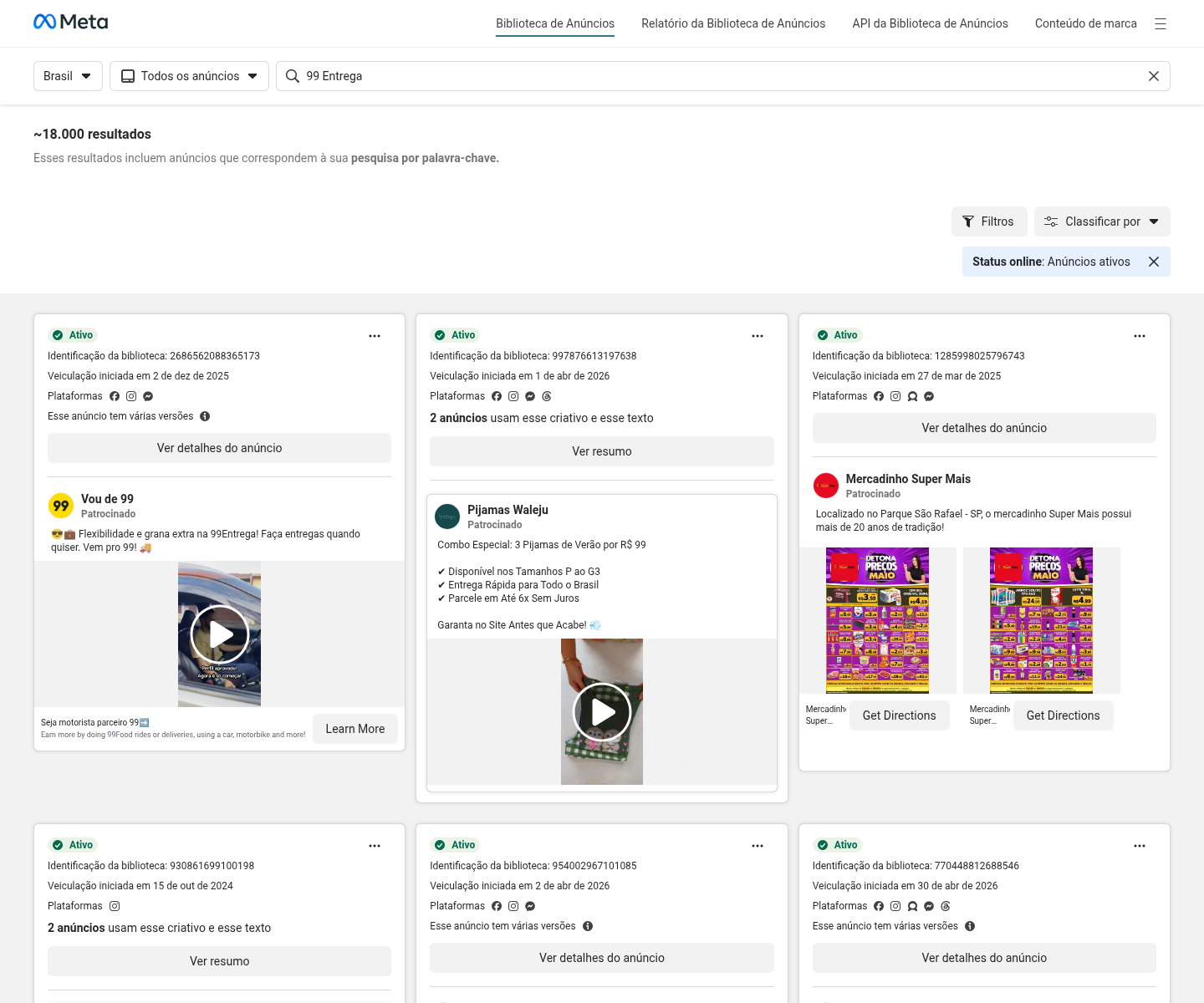Click the ~18.000 resultados text

click(x=93, y=134)
